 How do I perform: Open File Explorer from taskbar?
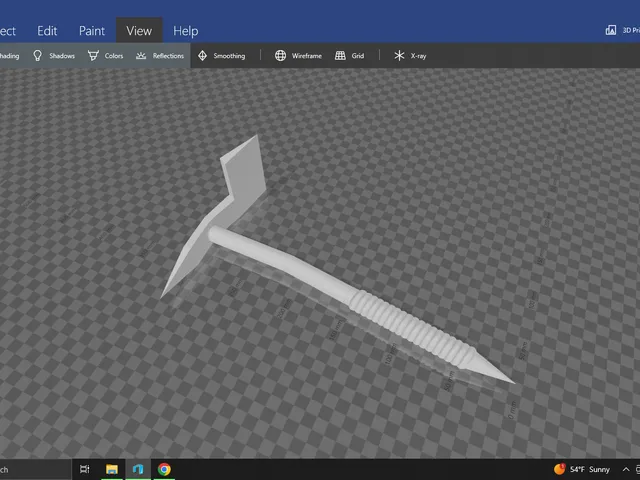click(x=112, y=469)
